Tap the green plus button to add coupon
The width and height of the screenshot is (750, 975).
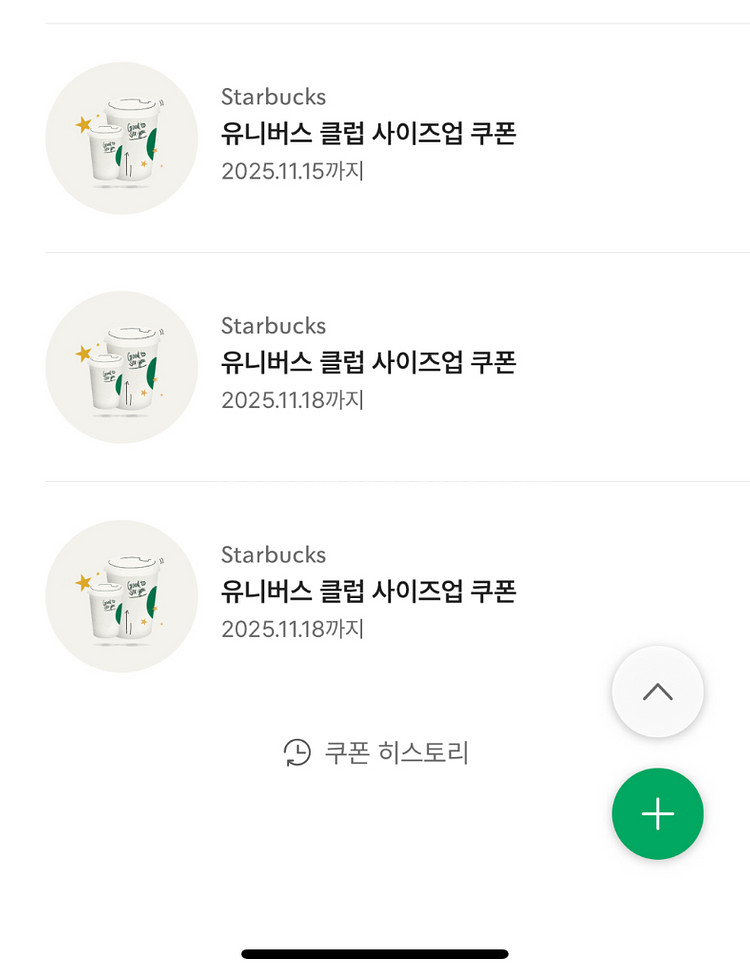point(657,814)
